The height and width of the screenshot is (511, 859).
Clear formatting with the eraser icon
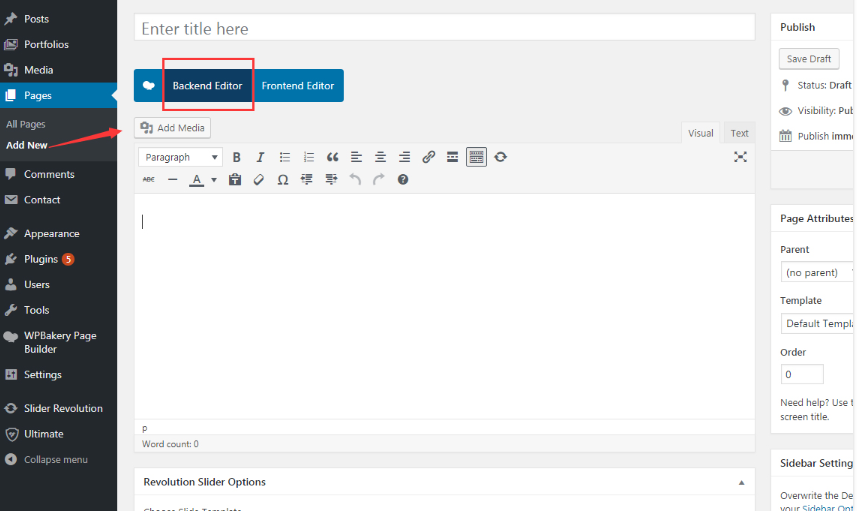259,180
